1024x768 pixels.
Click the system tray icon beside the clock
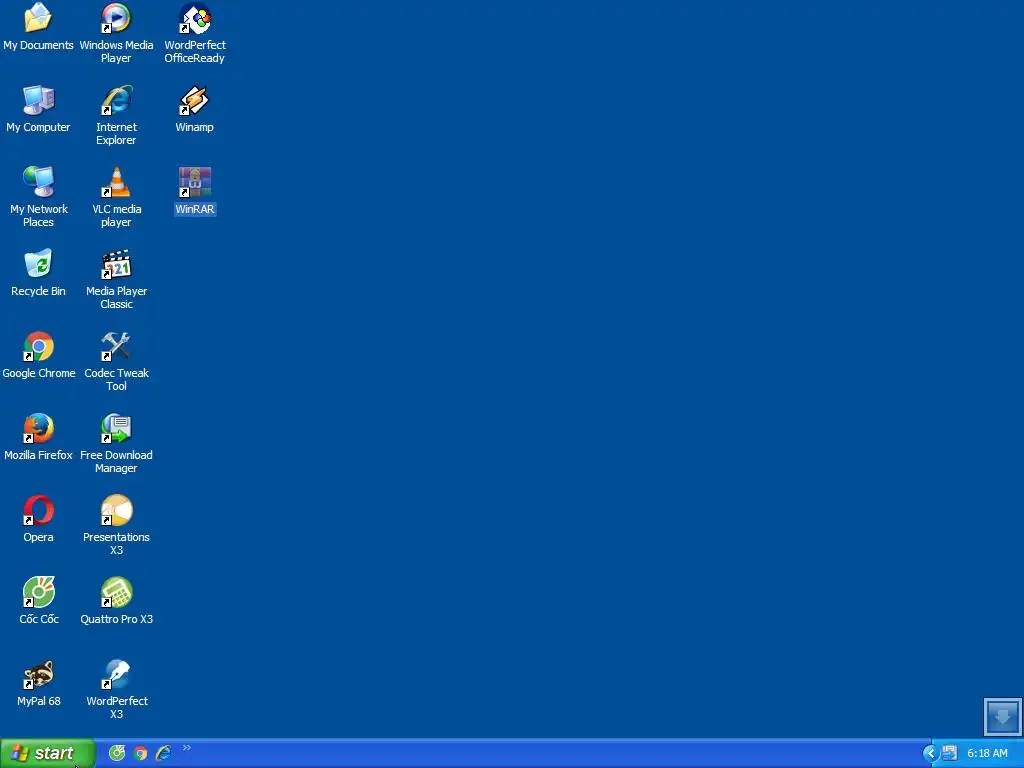click(x=950, y=754)
